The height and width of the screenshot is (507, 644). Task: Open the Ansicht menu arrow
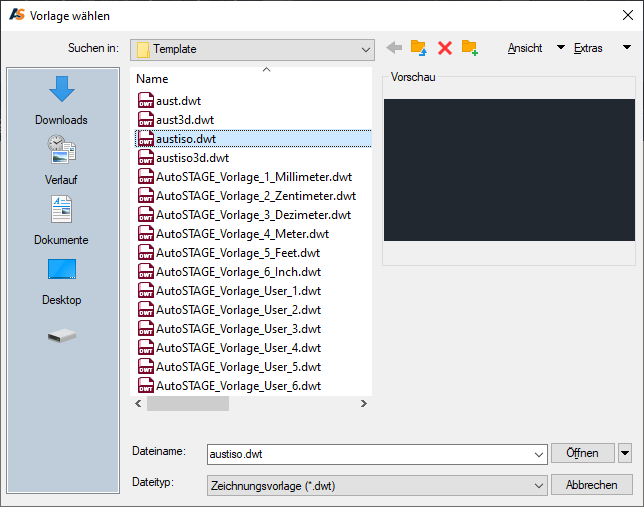pos(561,47)
